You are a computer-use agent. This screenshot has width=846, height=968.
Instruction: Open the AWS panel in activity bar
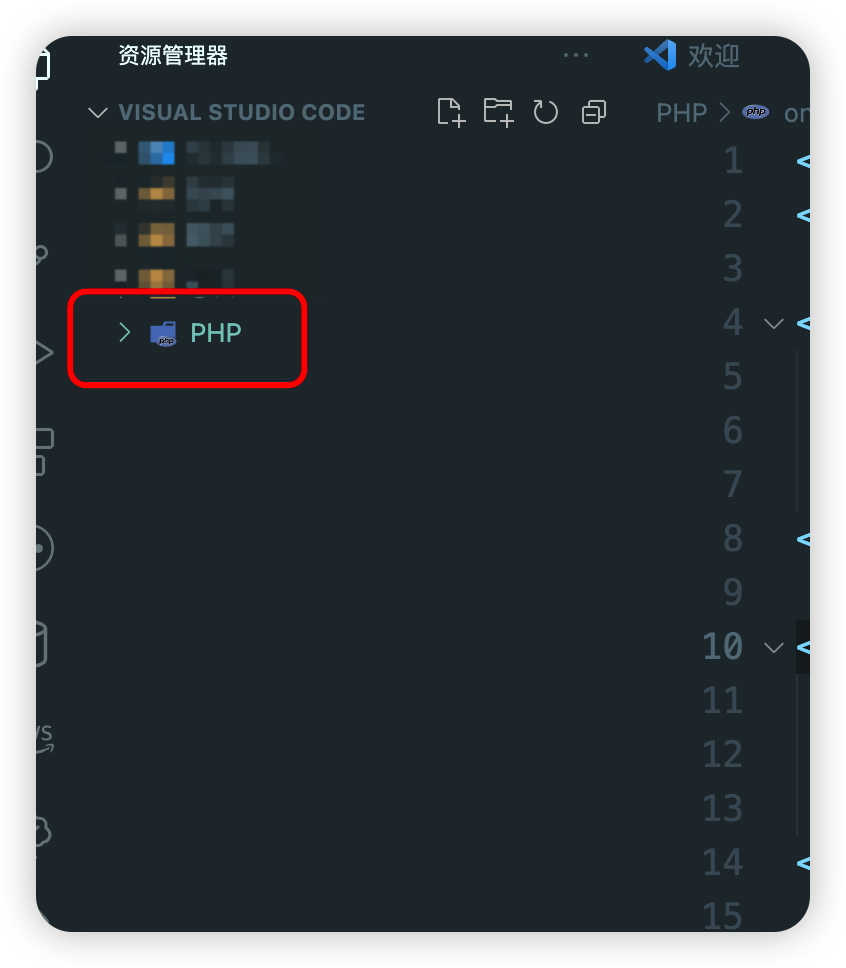[x=44, y=738]
